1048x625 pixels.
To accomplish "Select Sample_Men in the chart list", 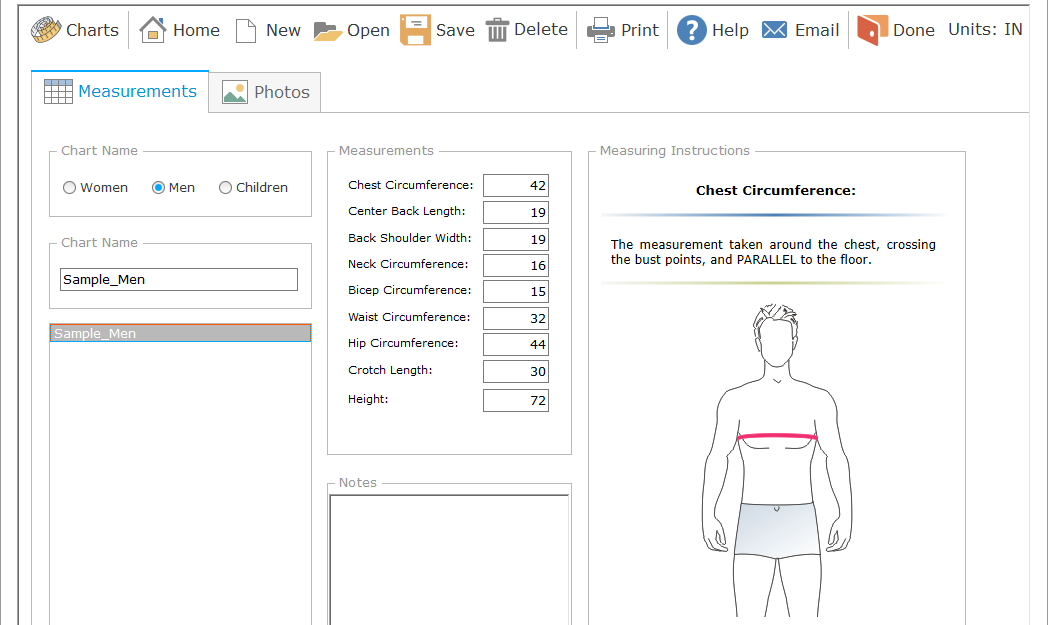I will tap(180, 334).
